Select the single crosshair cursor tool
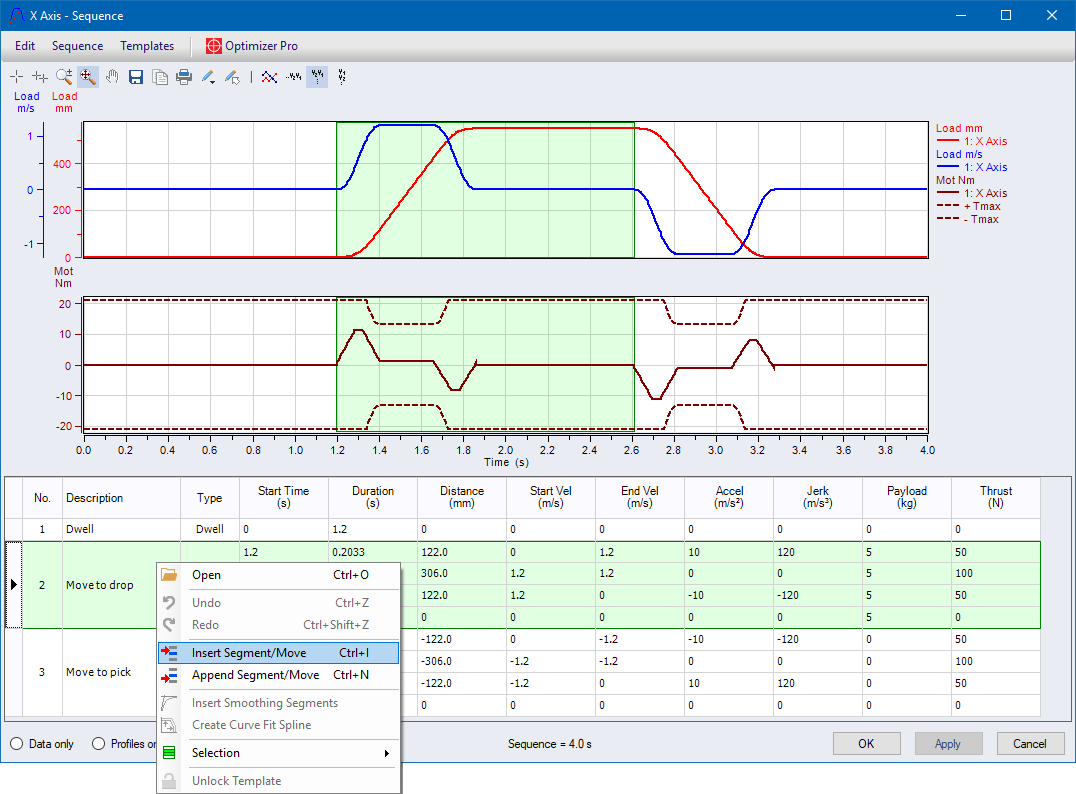The height and width of the screenshot is (794, 1076). point(17,76)
